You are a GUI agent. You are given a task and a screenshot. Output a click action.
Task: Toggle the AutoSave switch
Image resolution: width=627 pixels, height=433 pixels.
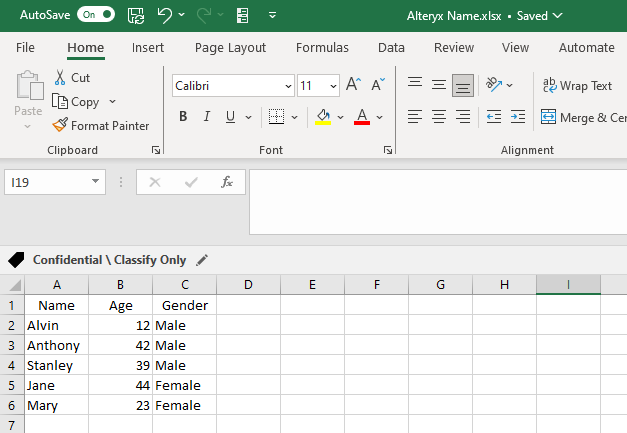coord(96,15)
